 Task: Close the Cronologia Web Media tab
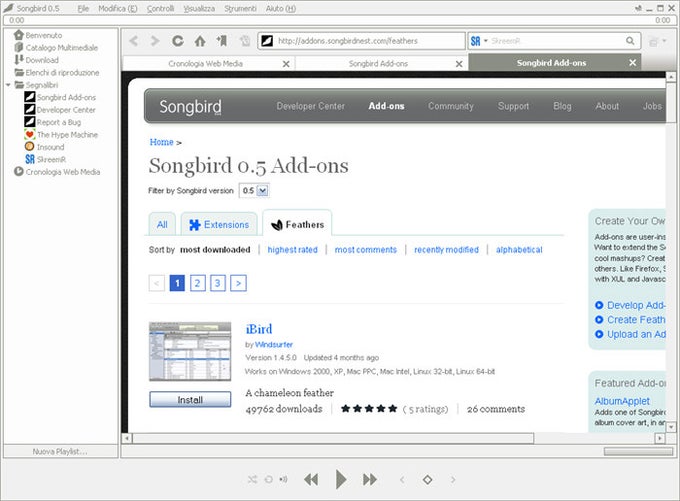tap(286, 64)
